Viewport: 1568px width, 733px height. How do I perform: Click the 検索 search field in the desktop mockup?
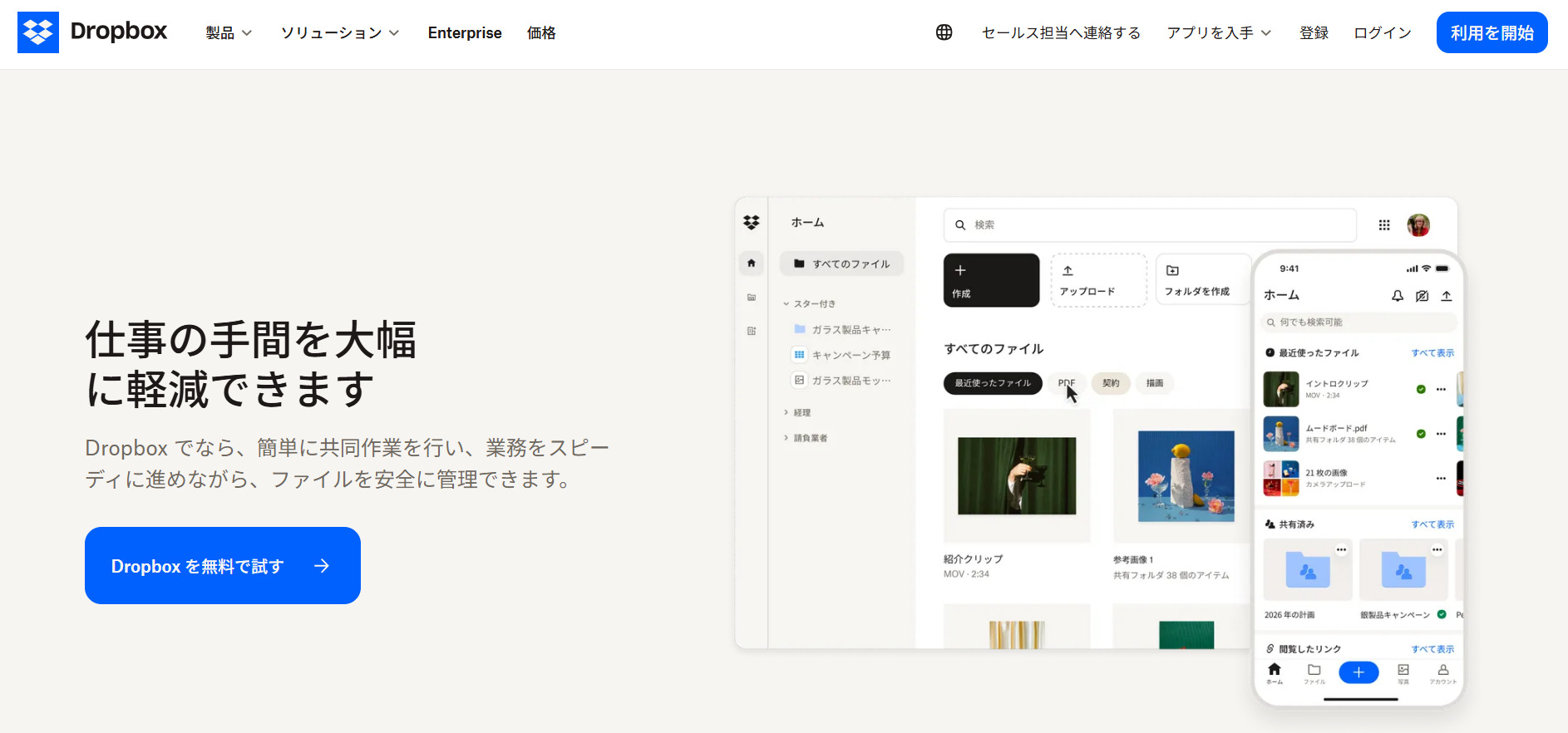(x=1150, y=225)
